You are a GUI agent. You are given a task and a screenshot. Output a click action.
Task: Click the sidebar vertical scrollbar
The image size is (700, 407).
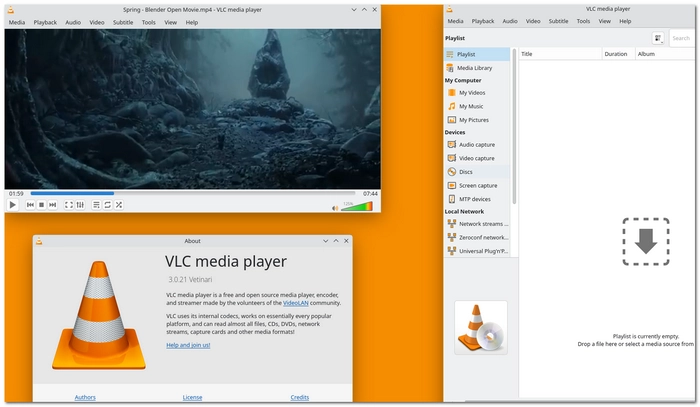(x=514, y=127)
